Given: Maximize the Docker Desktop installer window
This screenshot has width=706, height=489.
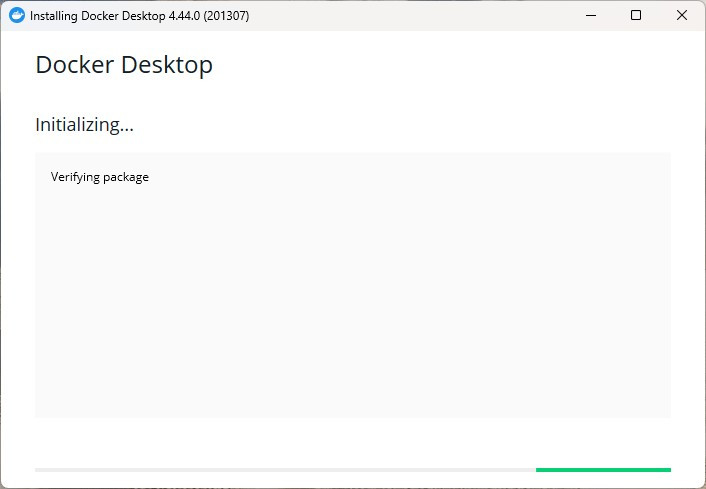Looking at the screenshot, I should [636, 15].
